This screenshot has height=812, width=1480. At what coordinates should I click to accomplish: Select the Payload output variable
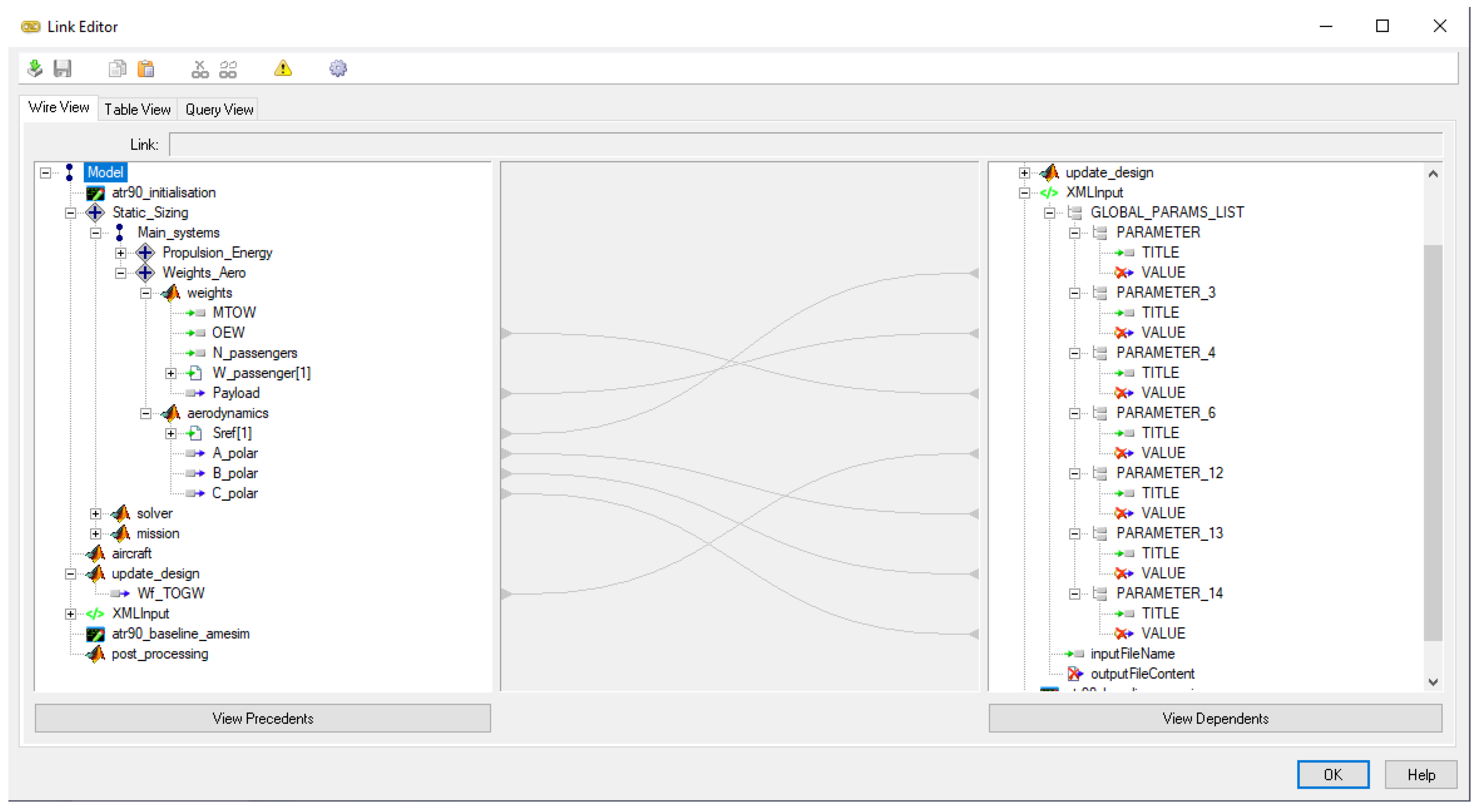(236, 393)
